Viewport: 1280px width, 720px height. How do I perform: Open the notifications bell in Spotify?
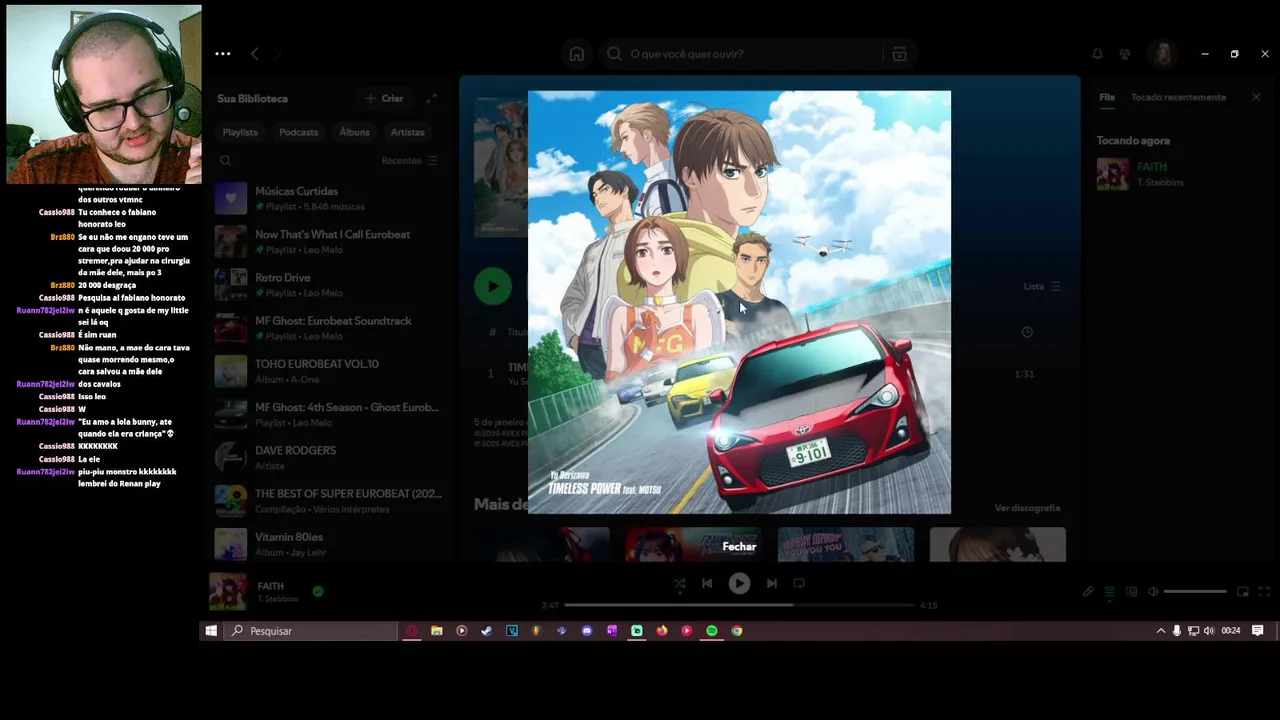pos(1097,54)
